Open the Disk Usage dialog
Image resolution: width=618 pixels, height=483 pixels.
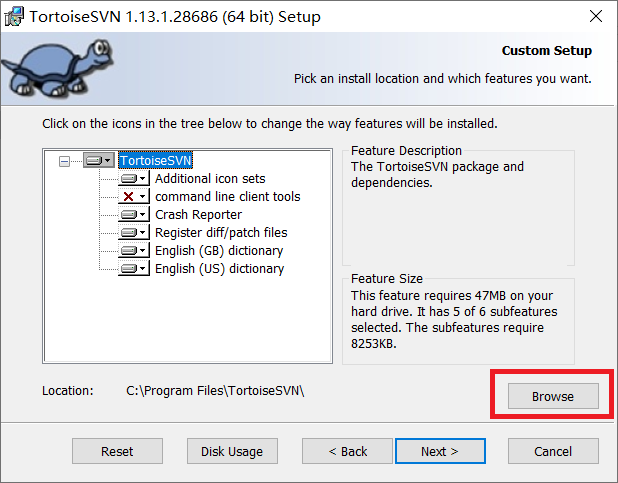tap(232, 451)
